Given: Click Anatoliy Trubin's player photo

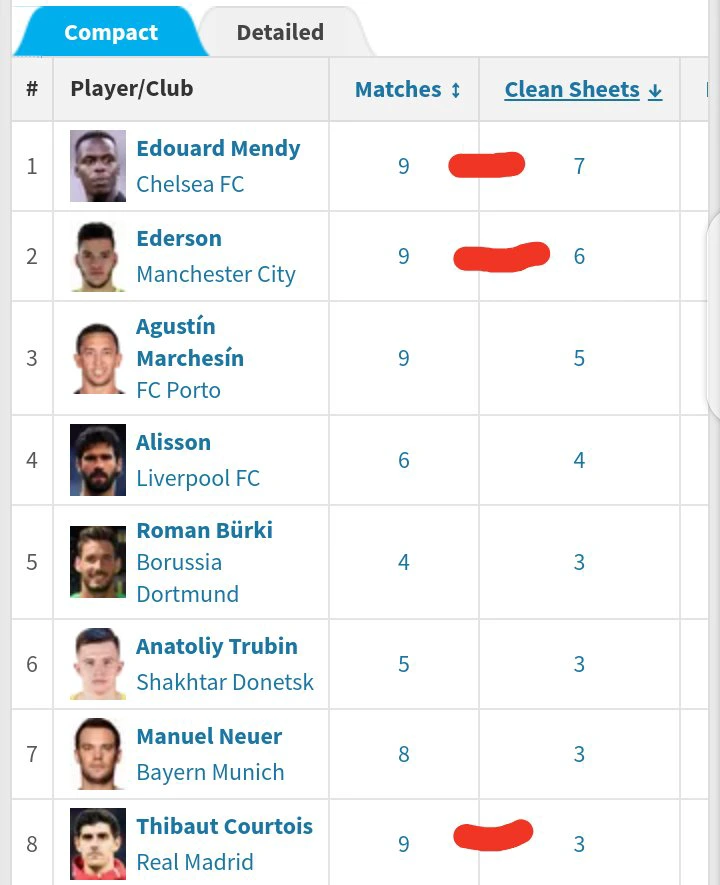Looking at the screenshot, I should 98,664.
